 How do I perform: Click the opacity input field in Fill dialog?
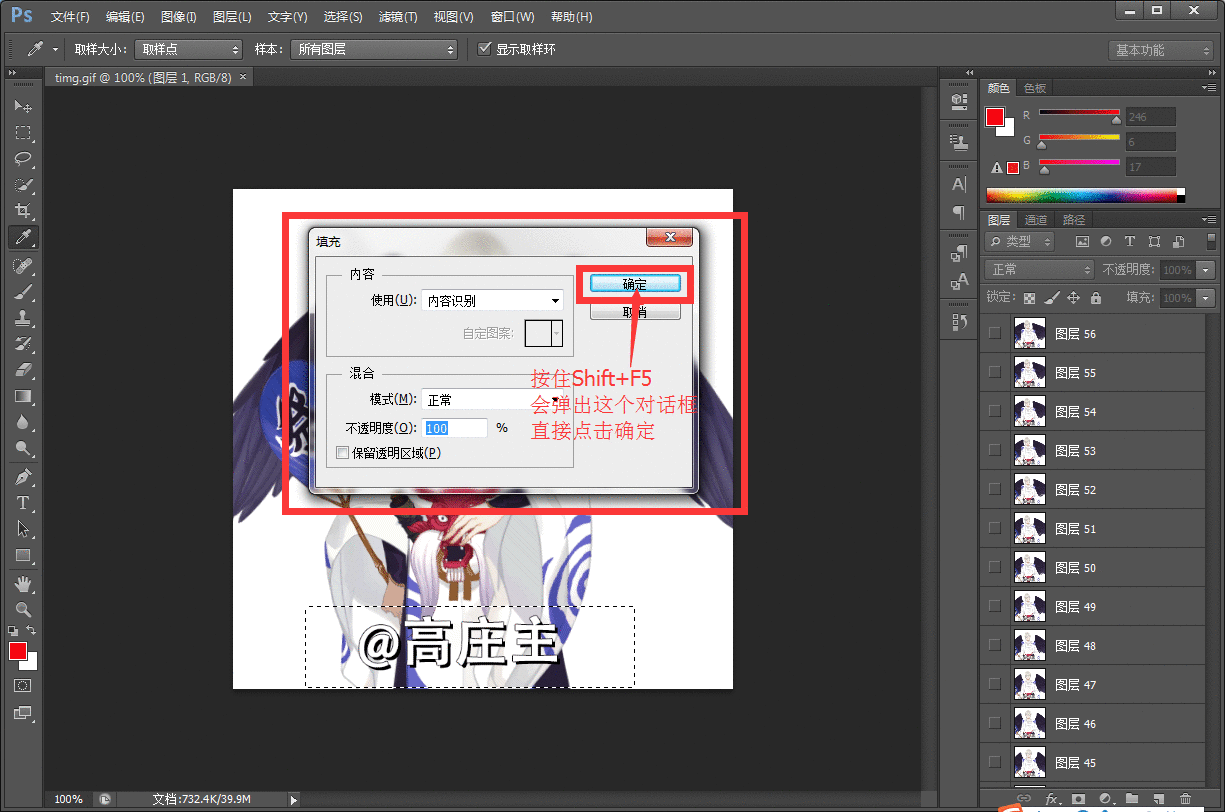pos(455,428)
